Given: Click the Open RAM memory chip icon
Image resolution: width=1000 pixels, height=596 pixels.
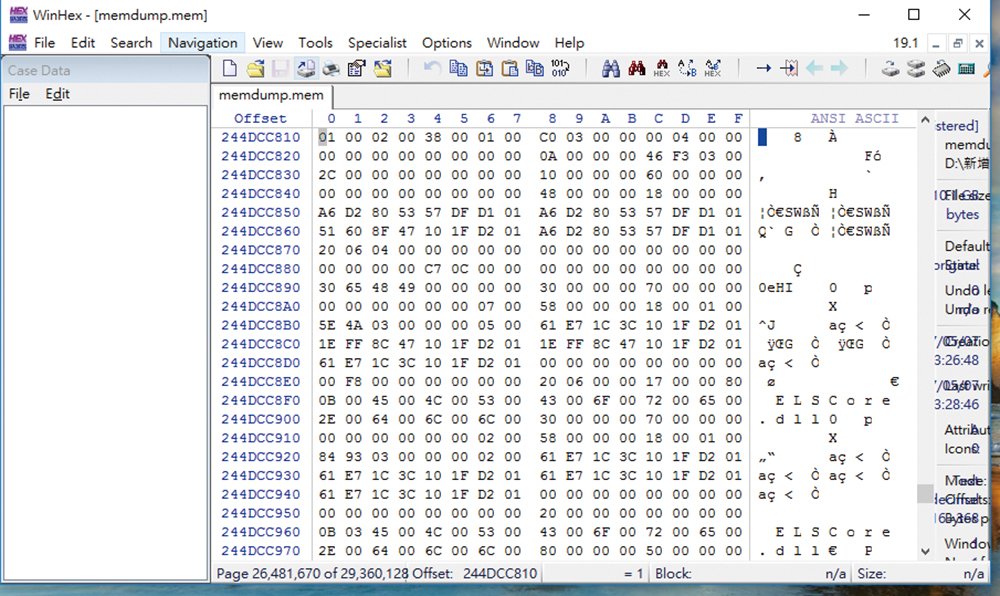Looking at the screenshot, I should (x=941, y=68).
